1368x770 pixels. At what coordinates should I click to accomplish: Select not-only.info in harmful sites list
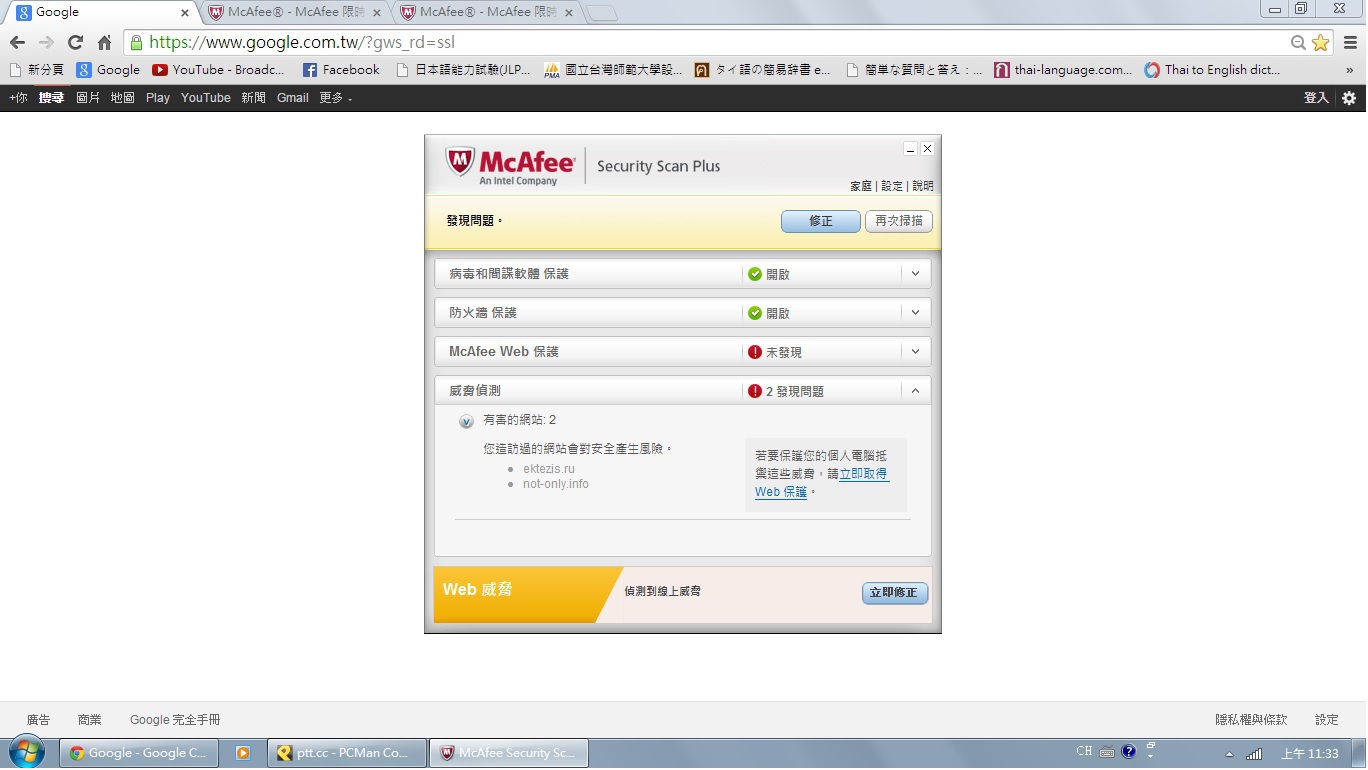(556, 484)
